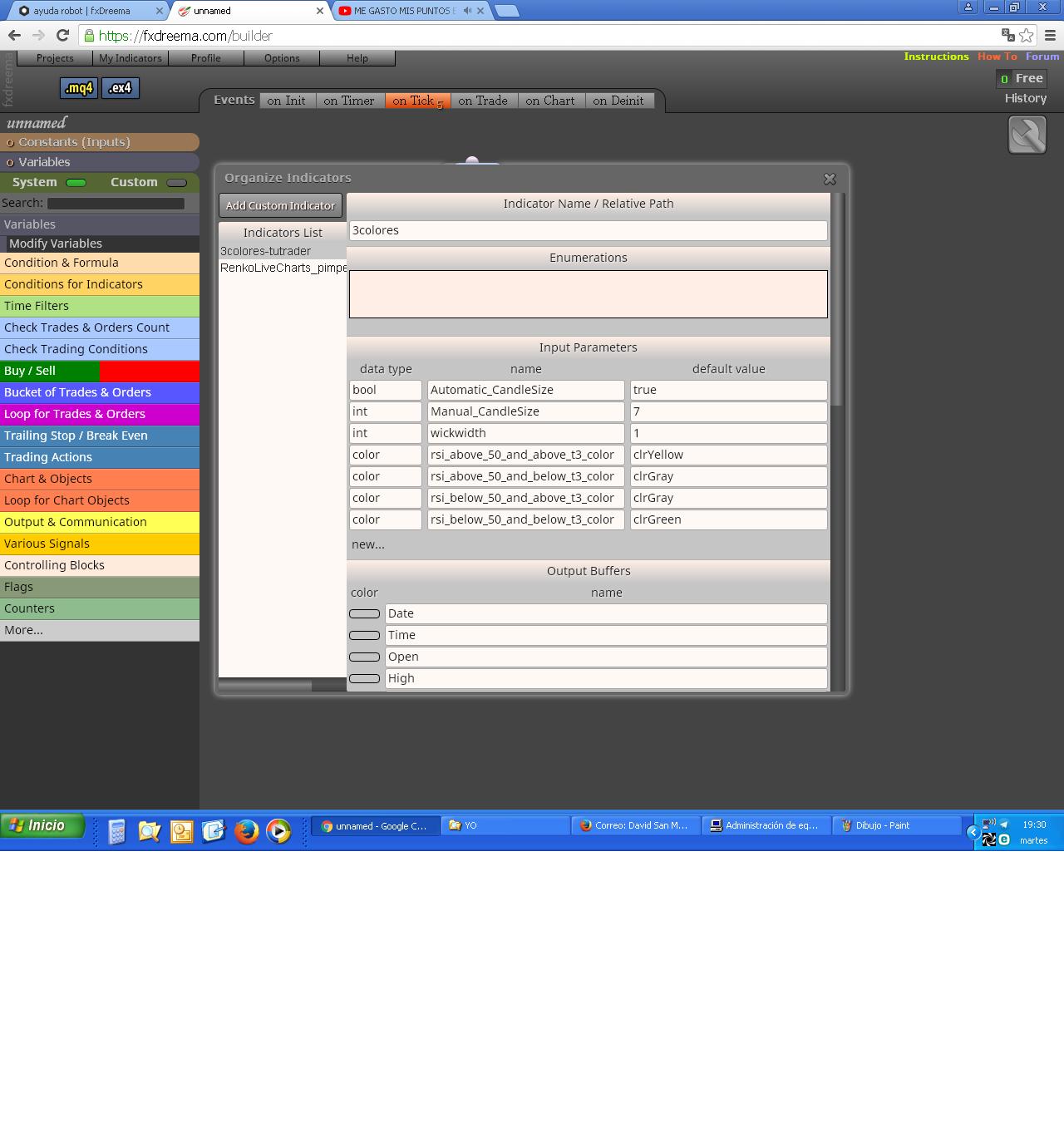Click the .ex4 export icon
Image resolution: width=1064 pixels, height=1142 pixels.
coord(121,88)
